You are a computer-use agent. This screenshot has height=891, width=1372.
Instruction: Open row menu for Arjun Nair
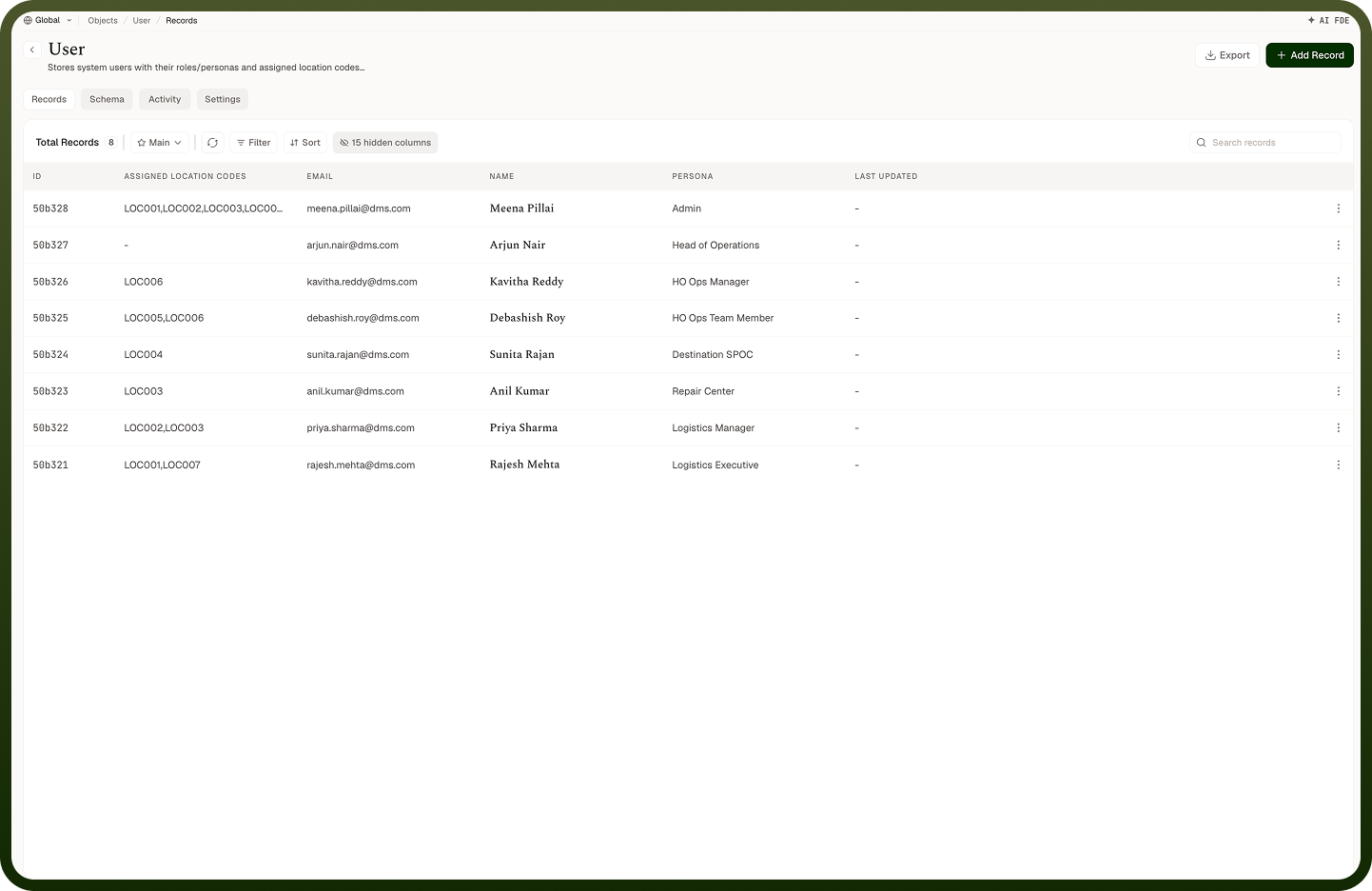pyautogui.click(x=1338, y=245)
